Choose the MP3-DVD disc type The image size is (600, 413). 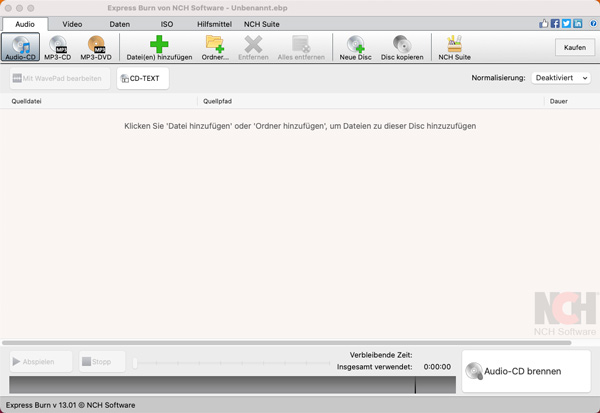tap(96, 47)
